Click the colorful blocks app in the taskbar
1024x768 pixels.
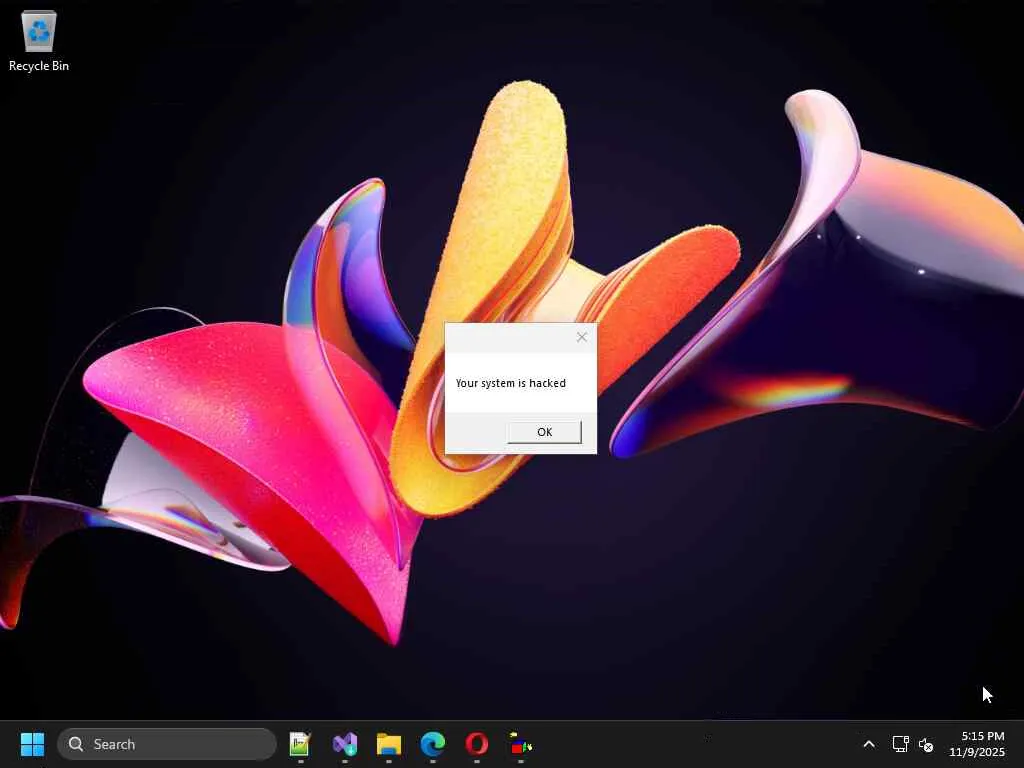(x=520, y=744)
